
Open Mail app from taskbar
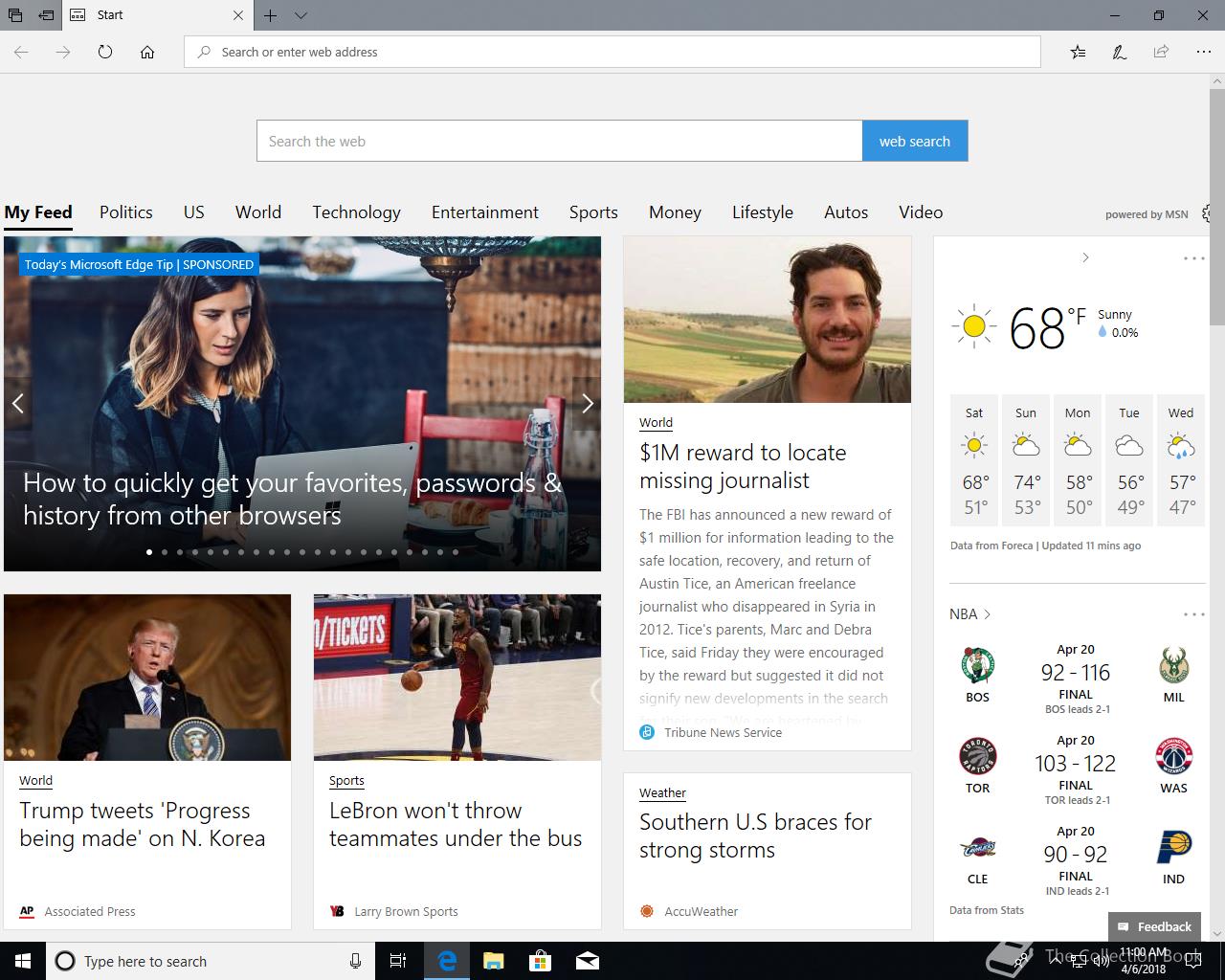(588, 961)
